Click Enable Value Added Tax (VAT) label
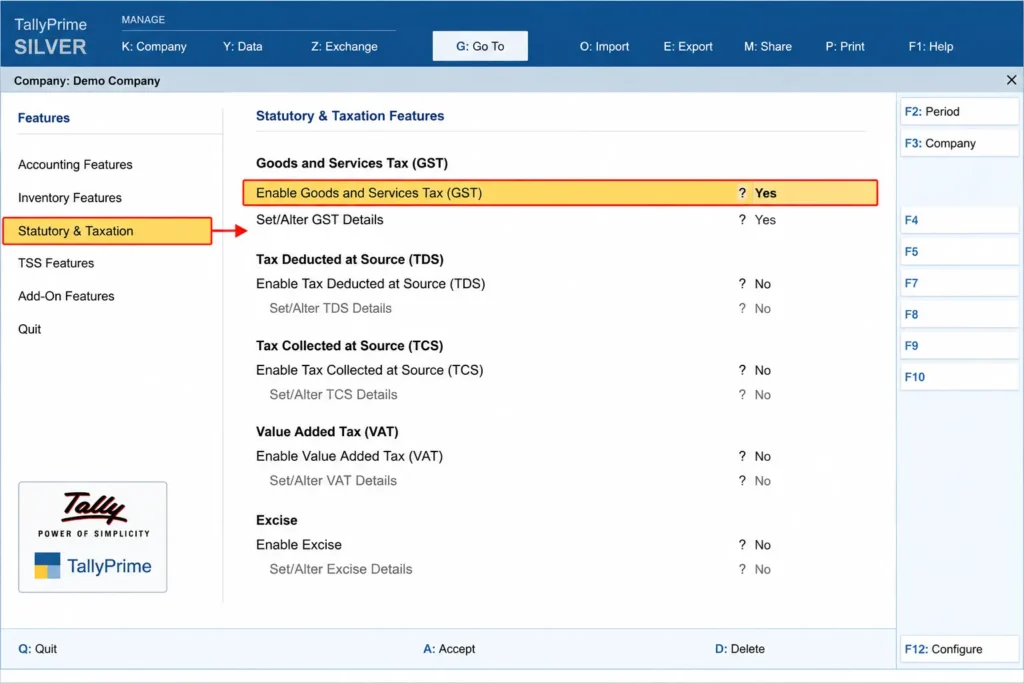 pyautogui.click(x=349, y=456)
